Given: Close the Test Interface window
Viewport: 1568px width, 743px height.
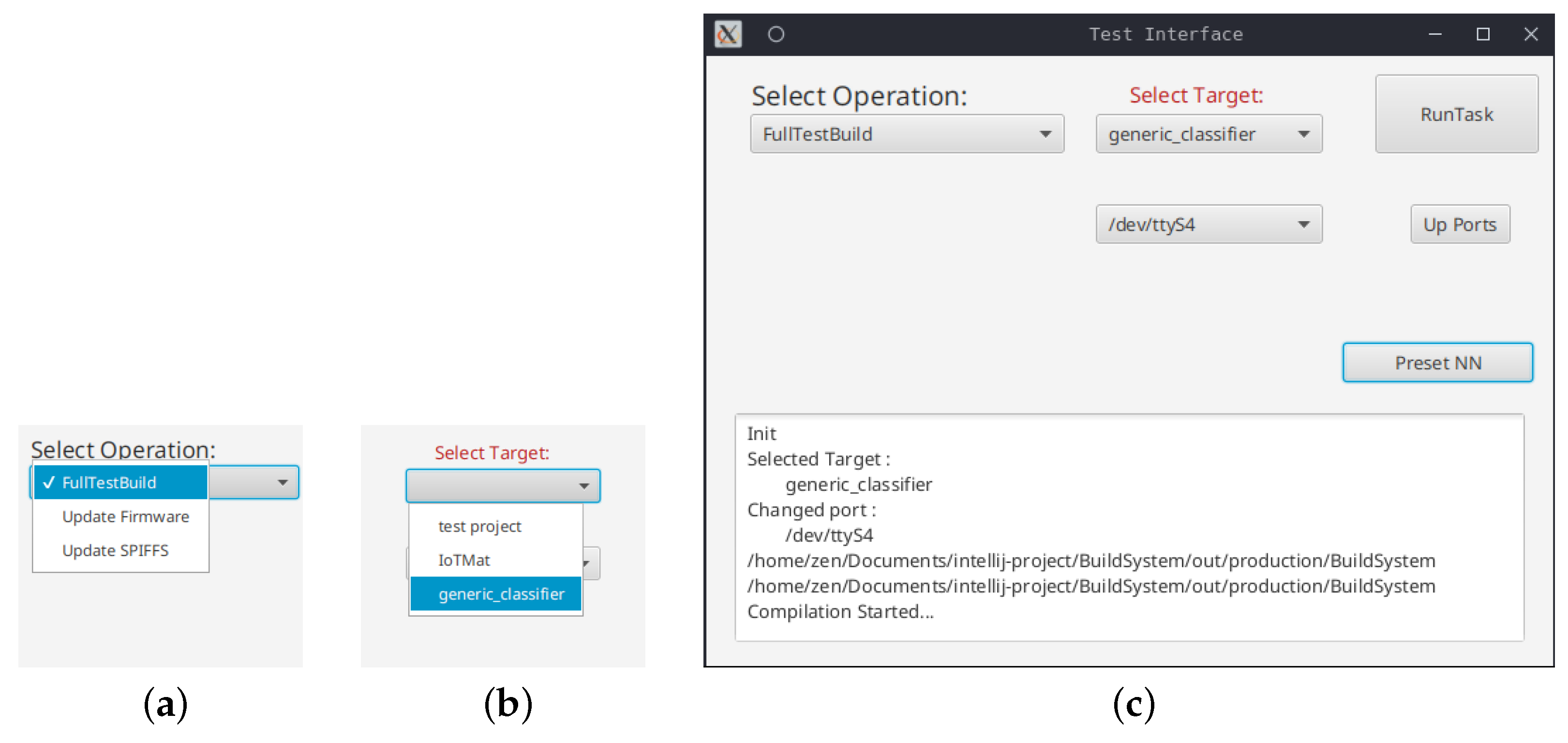Looking at the screenshot, I should (x=1531, y=34).
